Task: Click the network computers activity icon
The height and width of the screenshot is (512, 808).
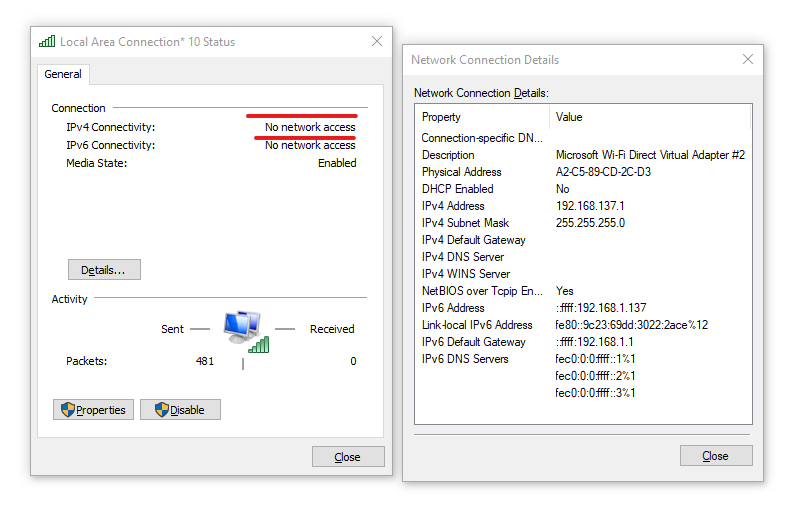Action: point(246,331)
